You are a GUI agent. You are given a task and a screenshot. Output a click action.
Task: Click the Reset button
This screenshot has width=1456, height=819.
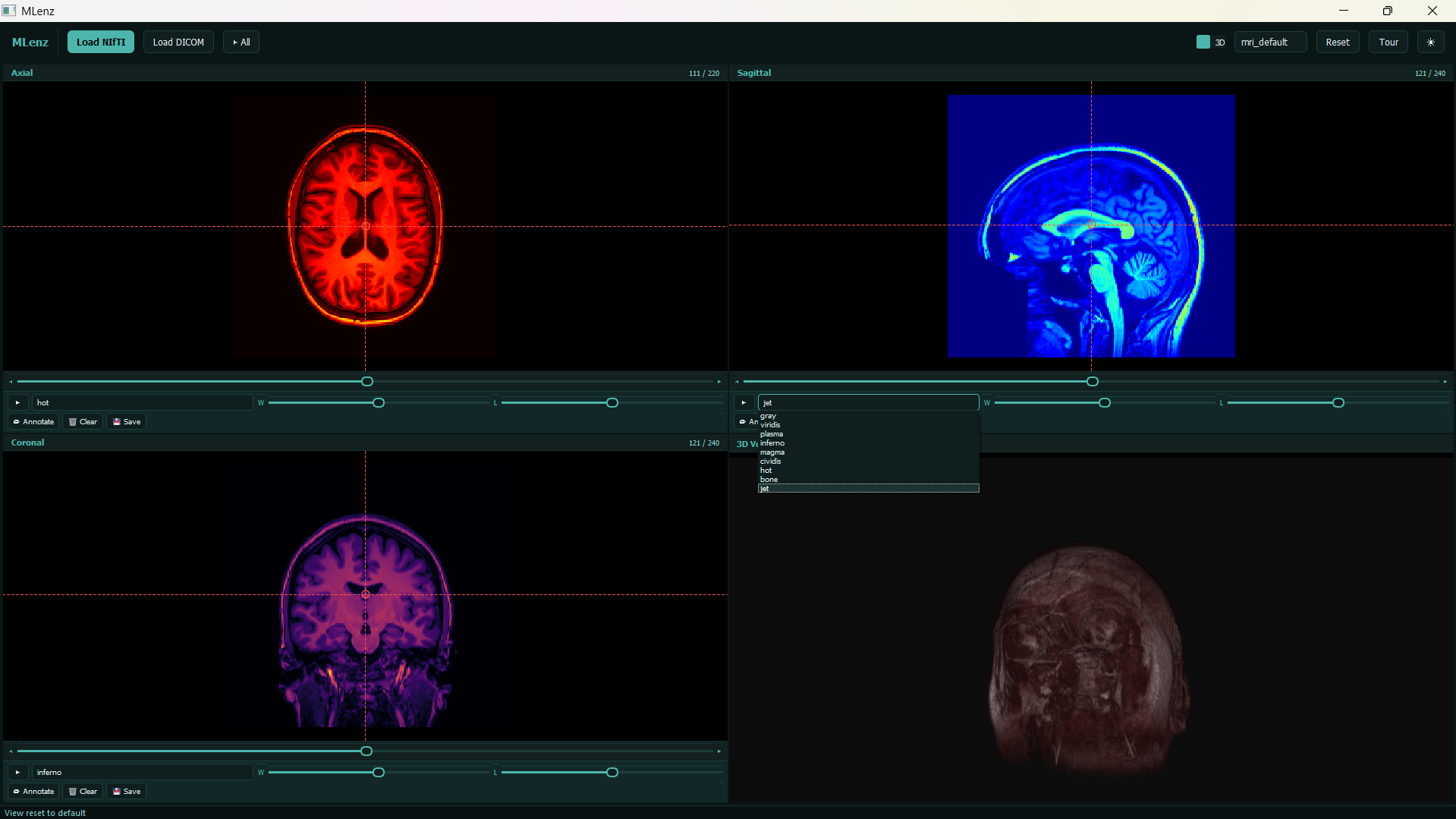click(x=1338, y=43)
